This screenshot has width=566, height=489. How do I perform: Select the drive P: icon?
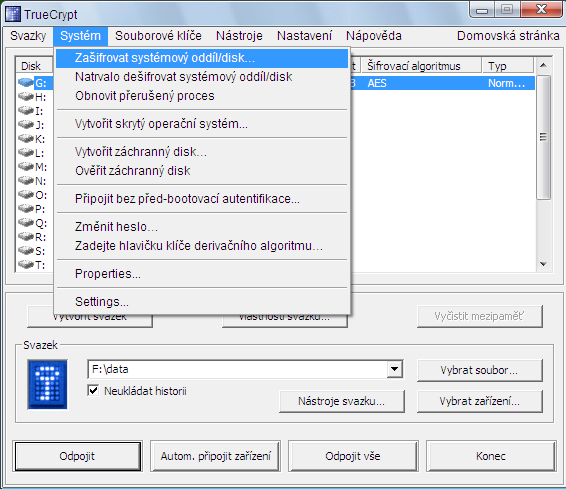coord(26,209)
